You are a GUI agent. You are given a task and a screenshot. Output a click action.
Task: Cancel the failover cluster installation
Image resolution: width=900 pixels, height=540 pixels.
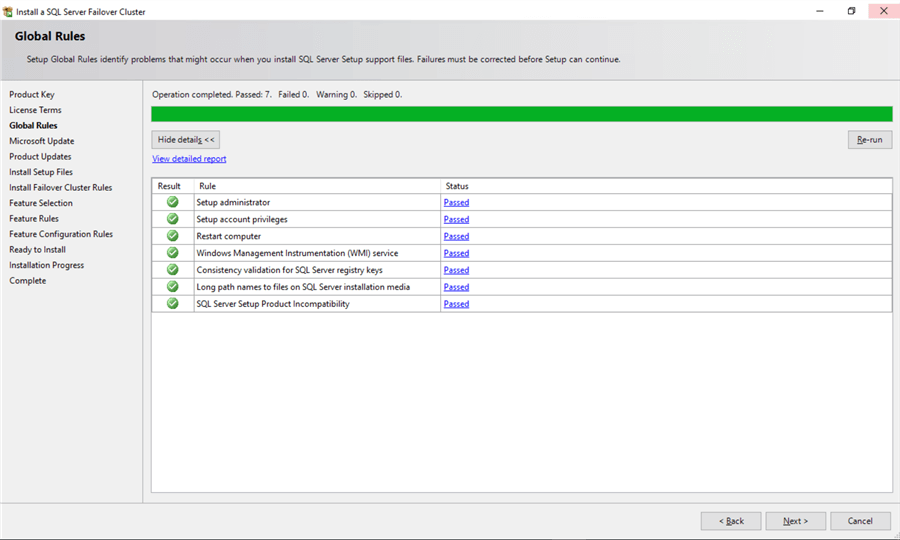[x=860, y=521]
